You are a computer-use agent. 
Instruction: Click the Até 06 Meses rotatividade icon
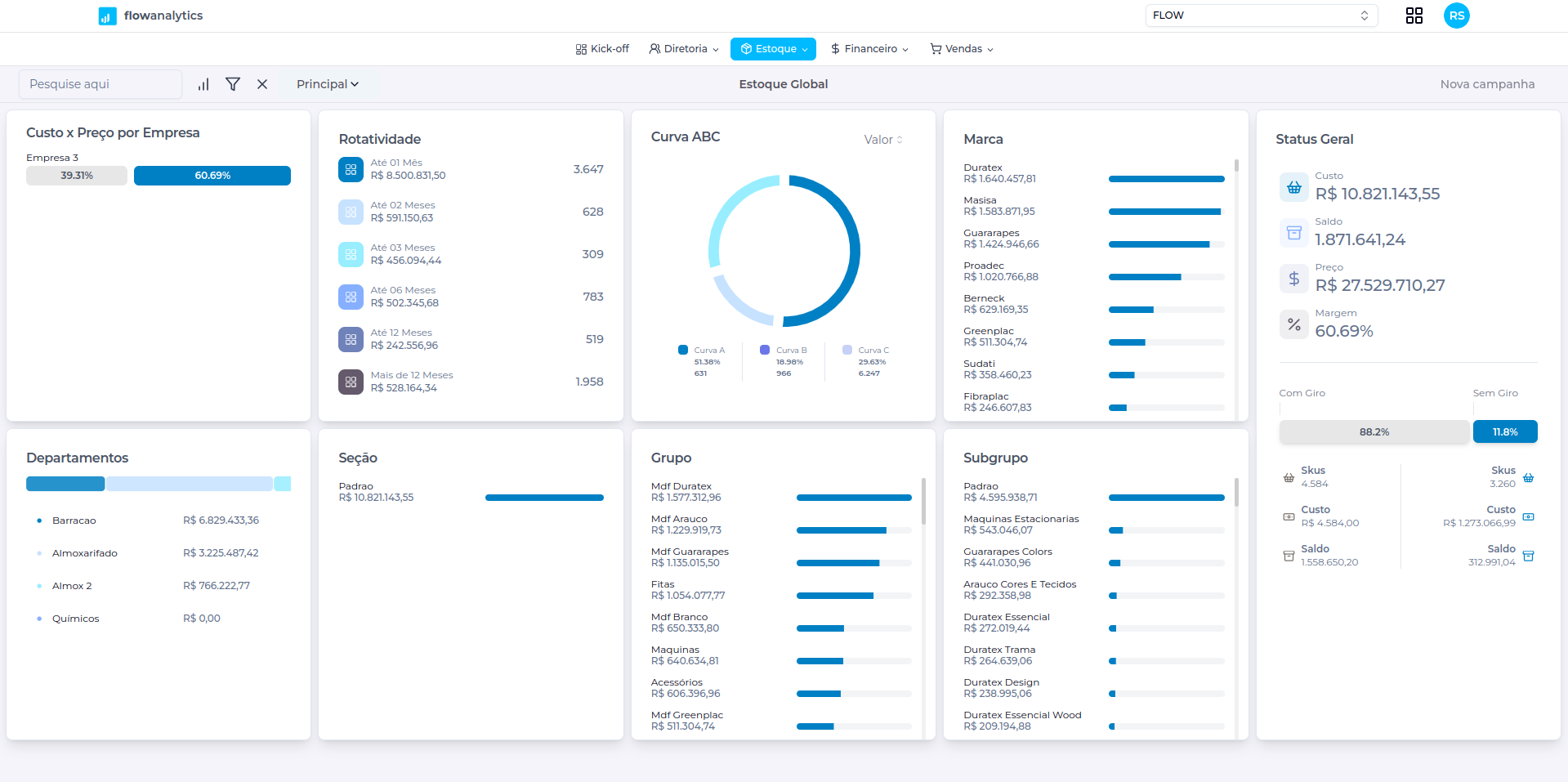(x=351, y=297)
